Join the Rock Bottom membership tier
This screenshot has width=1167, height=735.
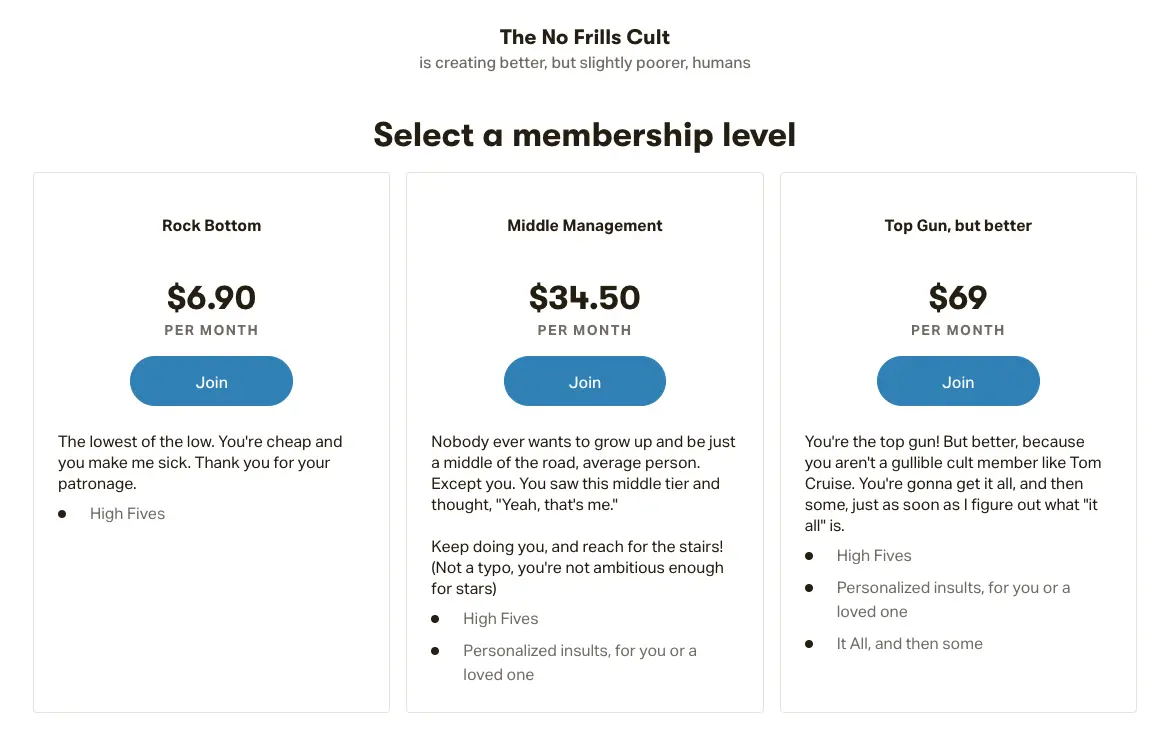tap(211, 381)
